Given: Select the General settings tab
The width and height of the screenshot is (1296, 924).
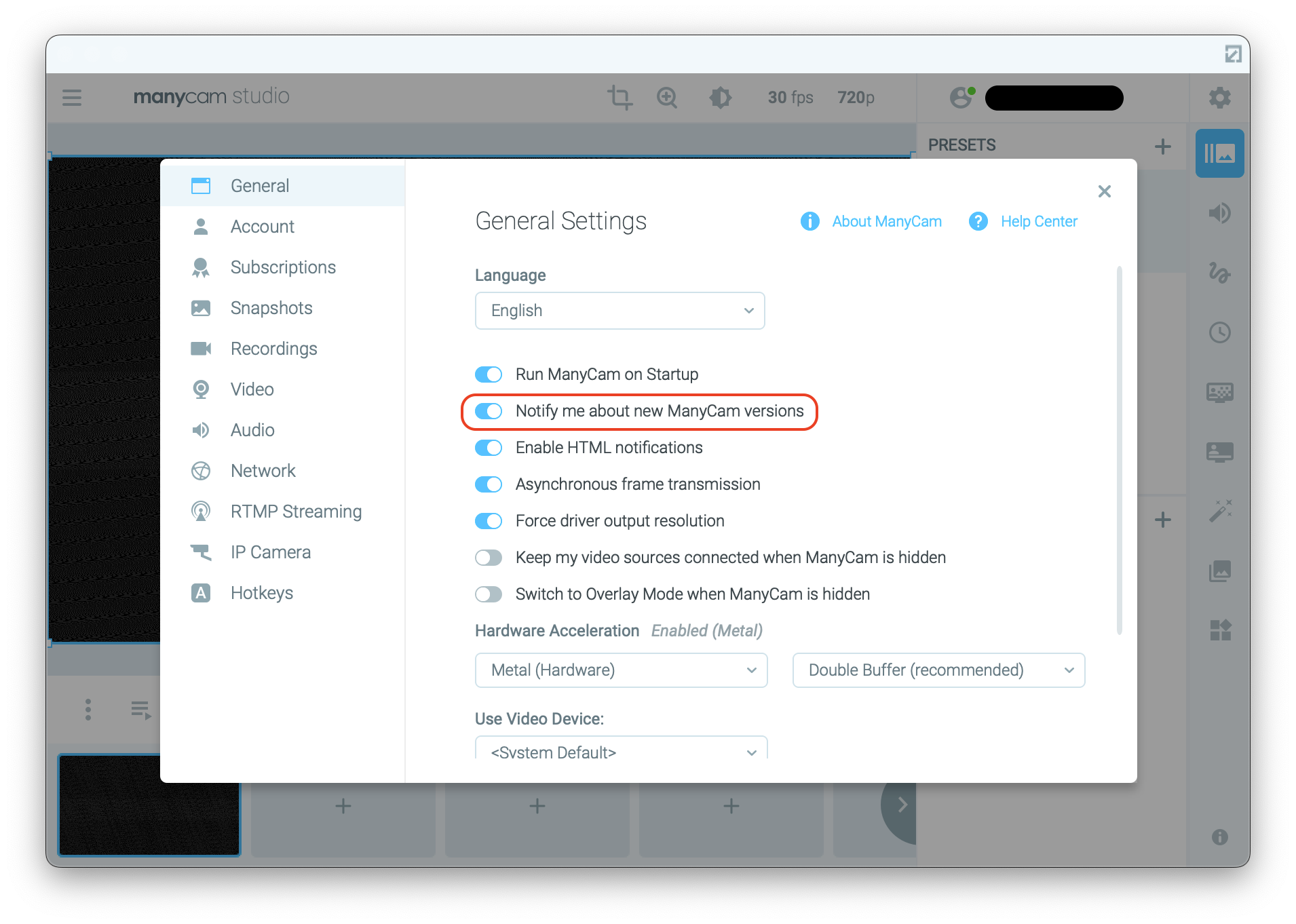Looking at the screenshot, I should pos(283,186).
